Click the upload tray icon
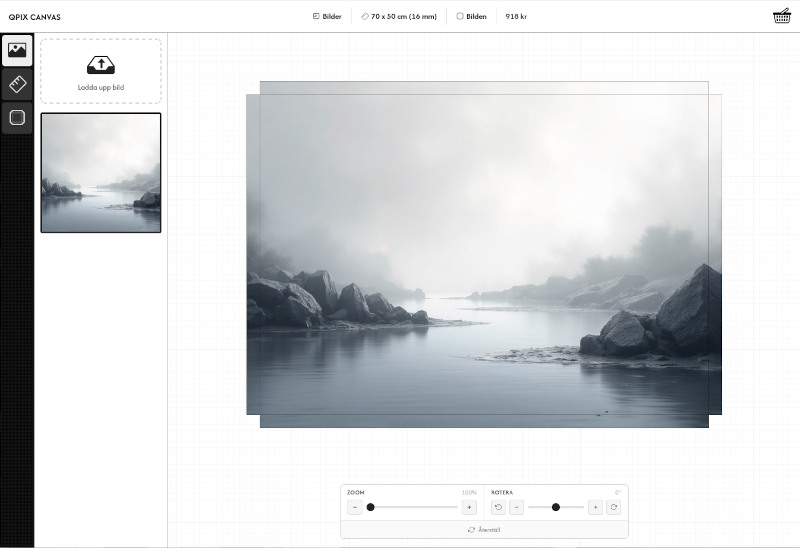The height and width of the screenshot is (548, 800). point(101,65)
